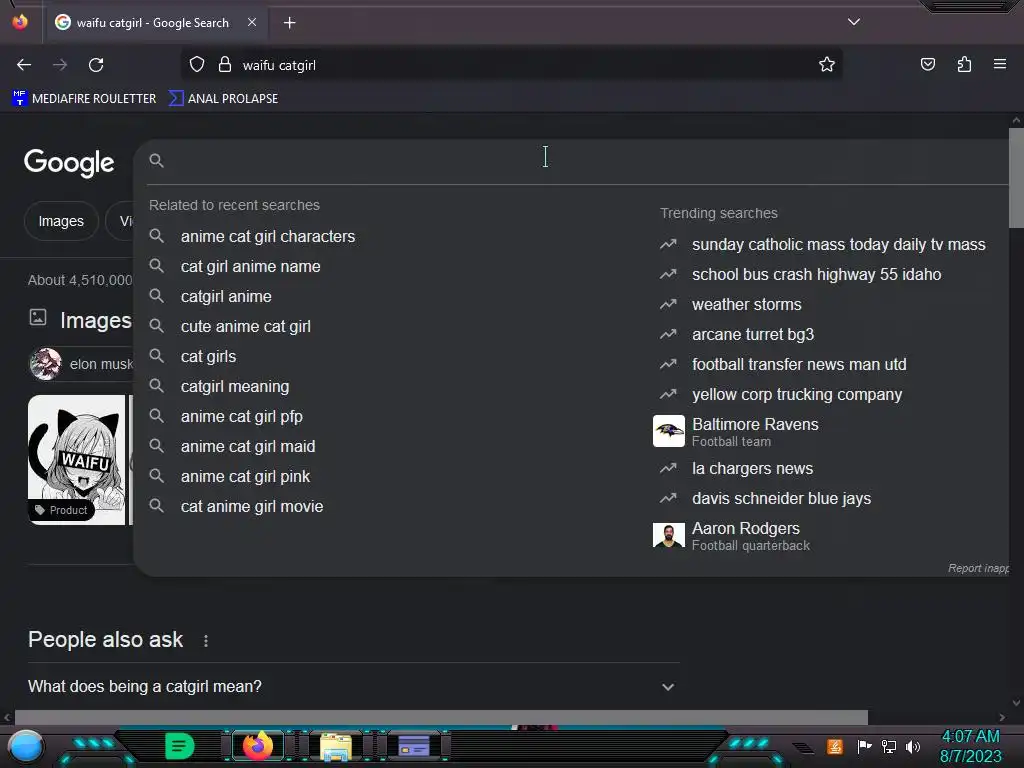Switch to the Images results tab
This screenshot has width=1024, height=768.
(x=61, y=221)
